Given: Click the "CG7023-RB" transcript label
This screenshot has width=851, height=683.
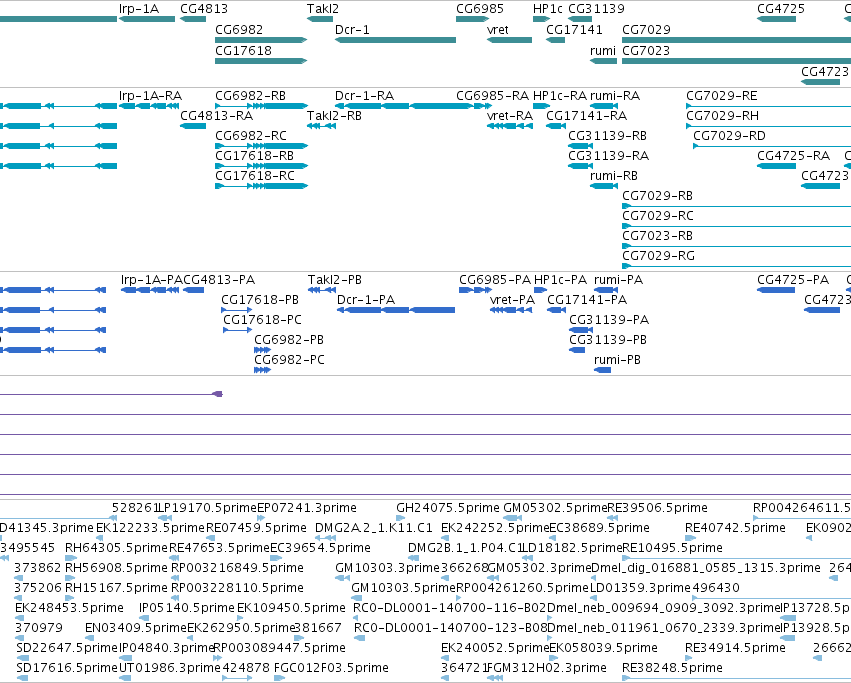Looking at the screenshot, I should (657, 236).
